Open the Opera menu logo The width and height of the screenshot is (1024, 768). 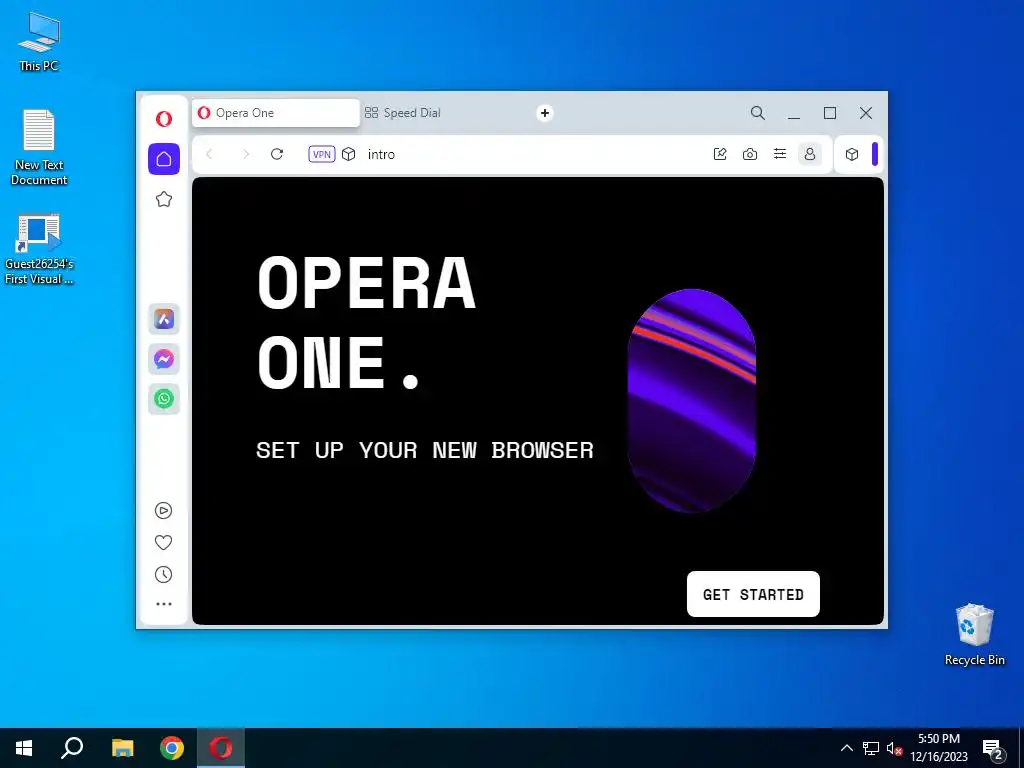coord(164,119)
